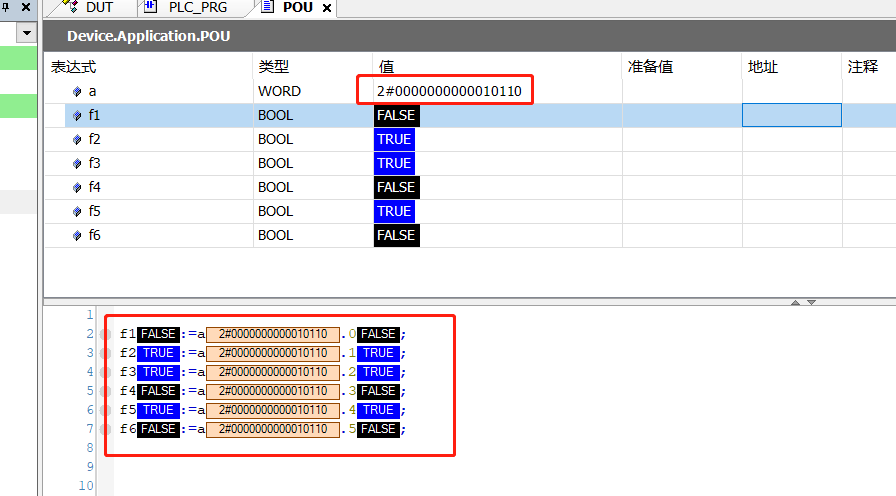Select the 类型 column header
This screenshot has height=496, width=896.
click(x=273, y=67)
